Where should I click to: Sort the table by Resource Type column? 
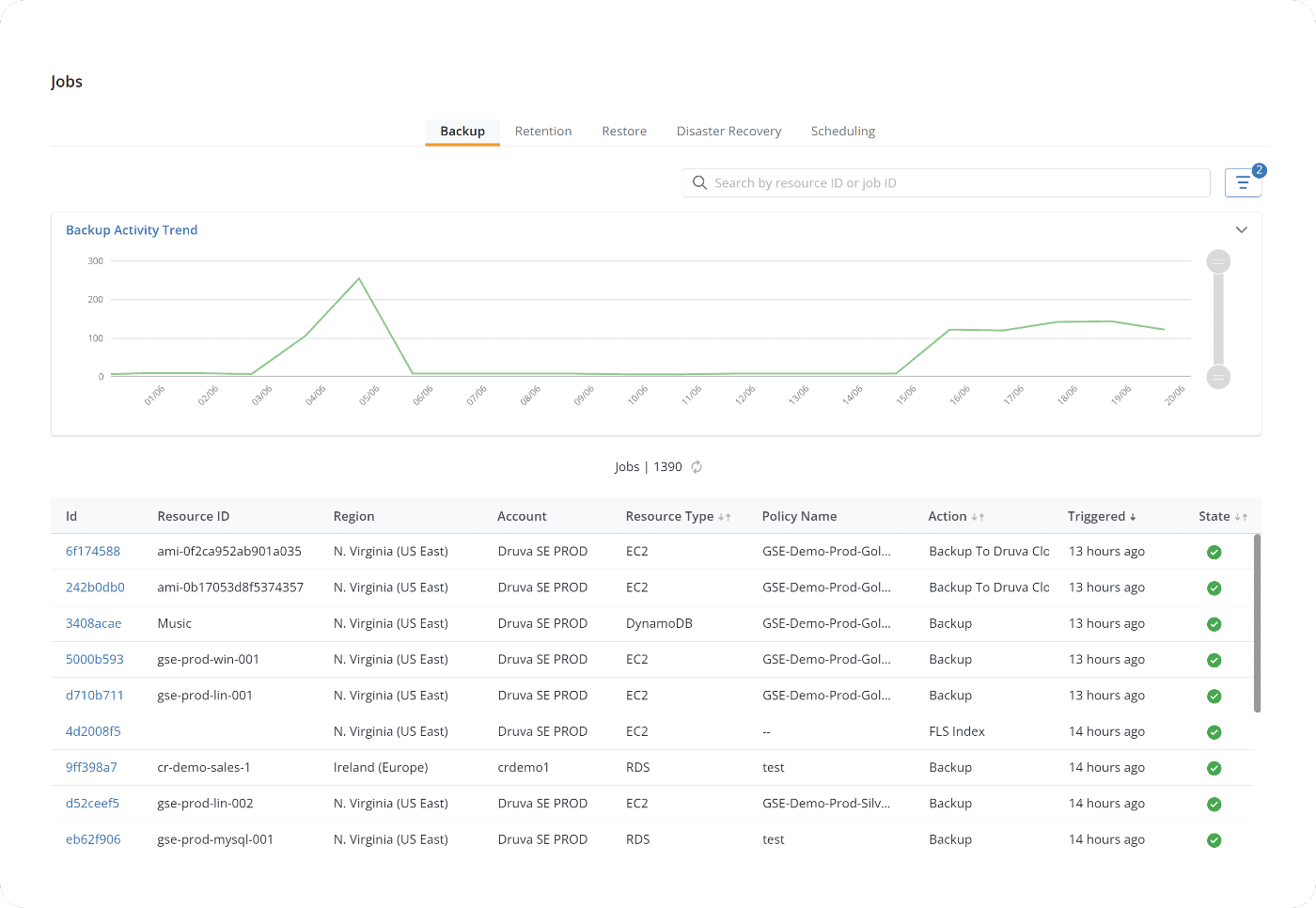click(x=726, y=516)
